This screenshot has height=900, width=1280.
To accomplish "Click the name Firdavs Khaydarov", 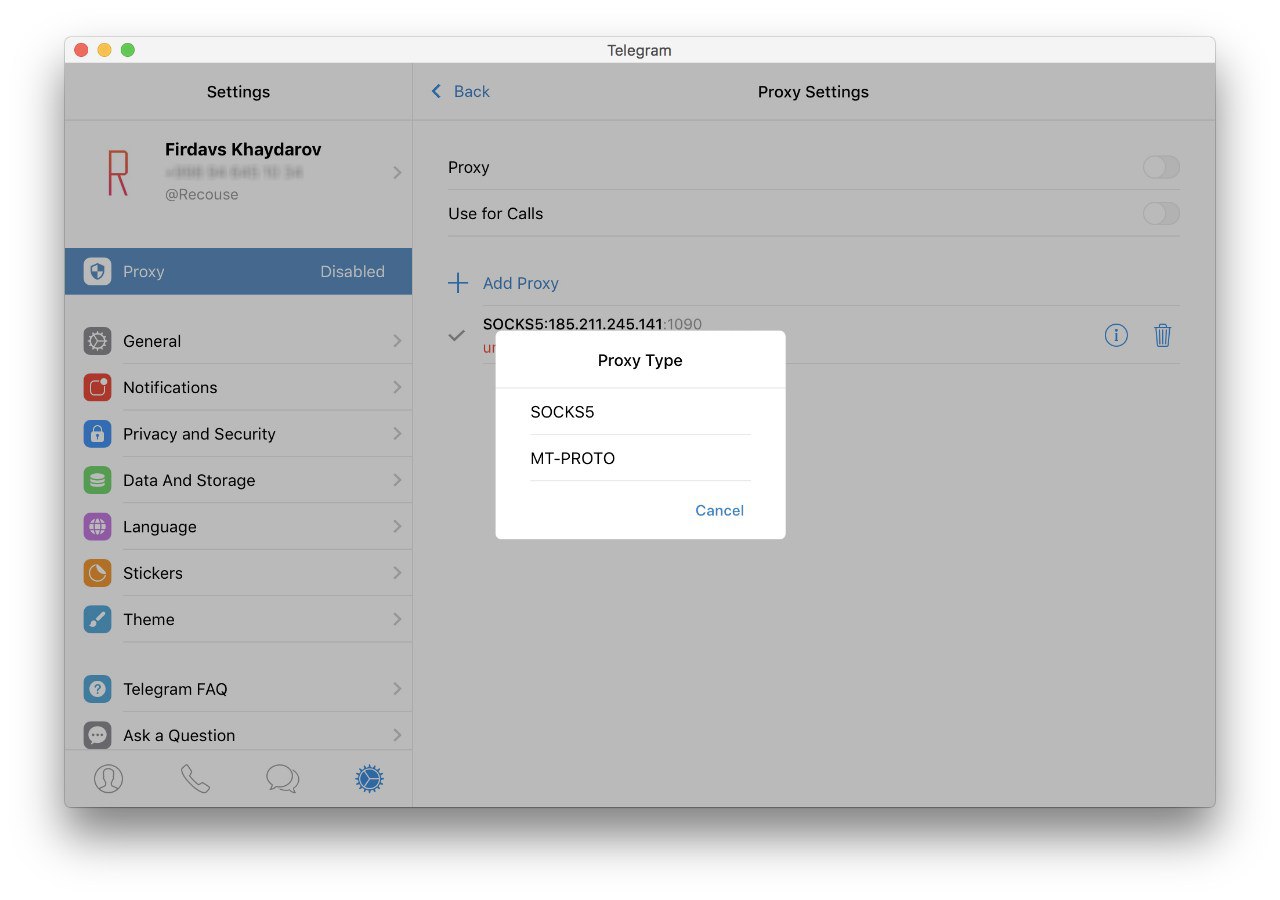I will (x=243, y=149).
